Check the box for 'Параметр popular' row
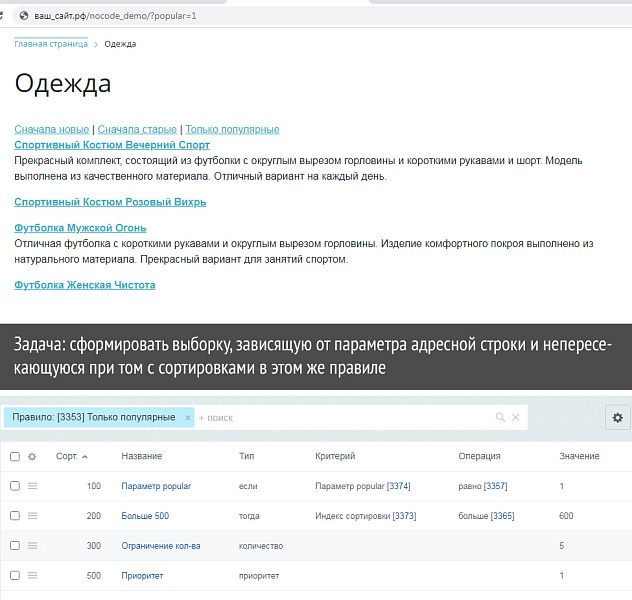 pyautogui.click(x=14, y=486)
